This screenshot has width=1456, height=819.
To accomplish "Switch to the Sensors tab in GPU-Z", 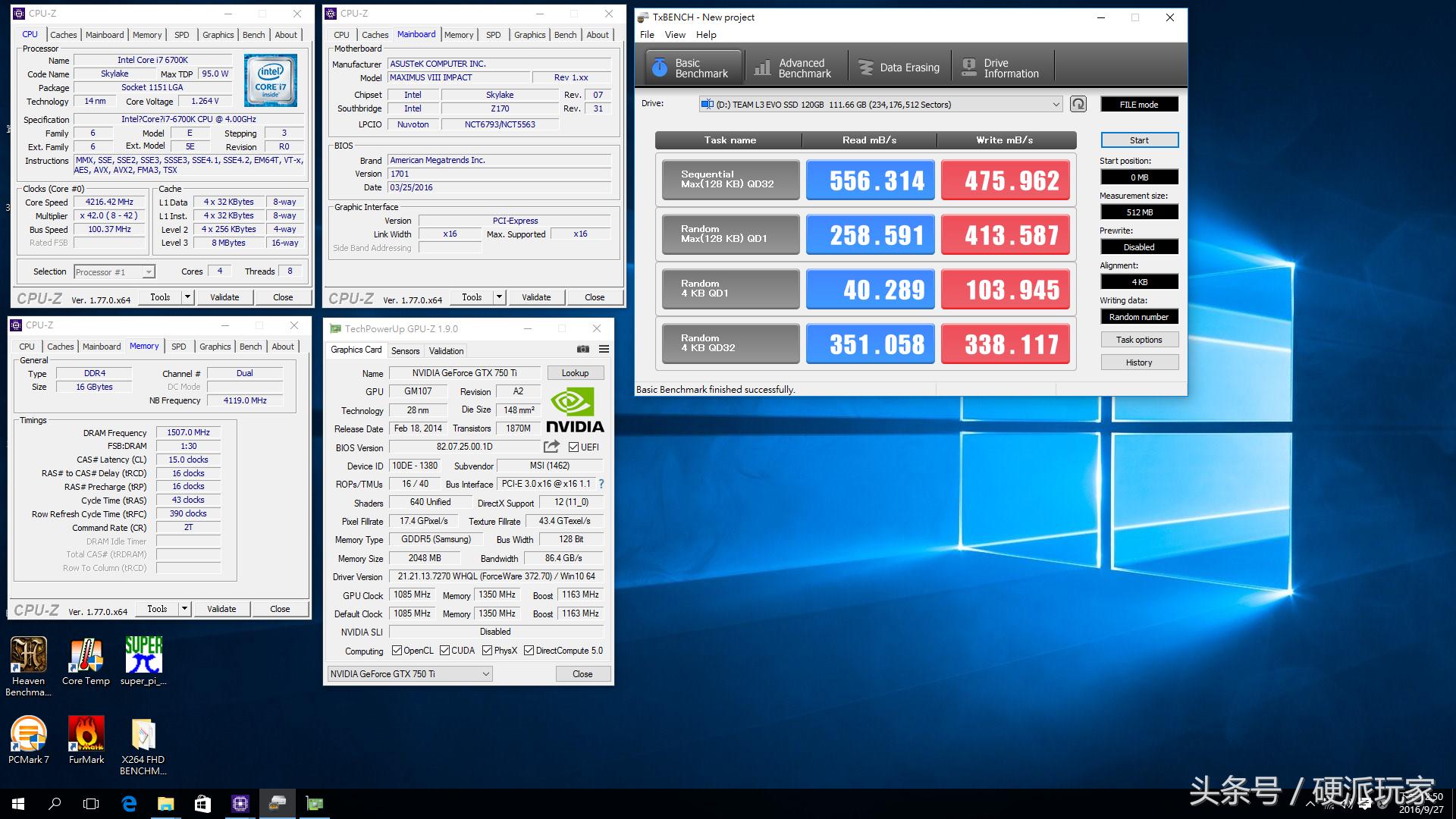I will pos(405,351).
